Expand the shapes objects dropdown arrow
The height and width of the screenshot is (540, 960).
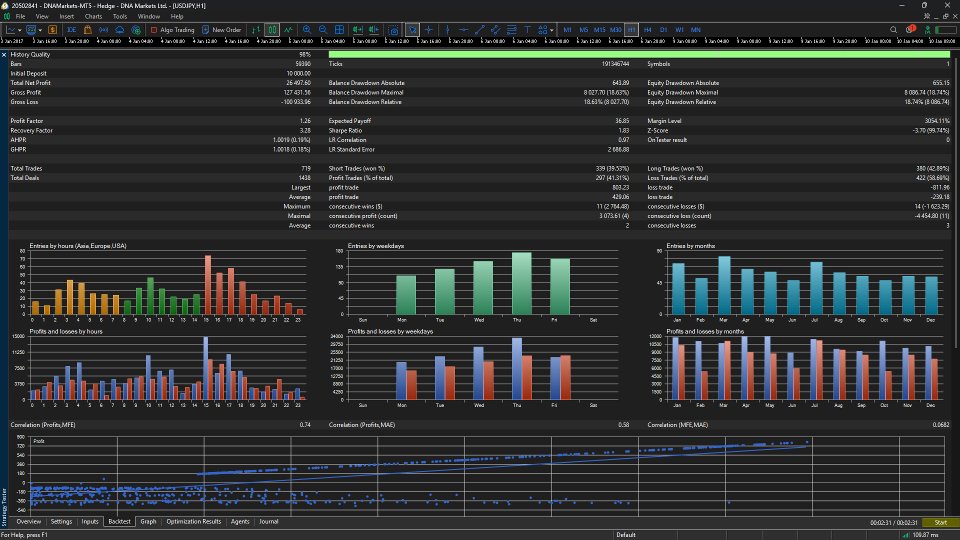[552, 30]
